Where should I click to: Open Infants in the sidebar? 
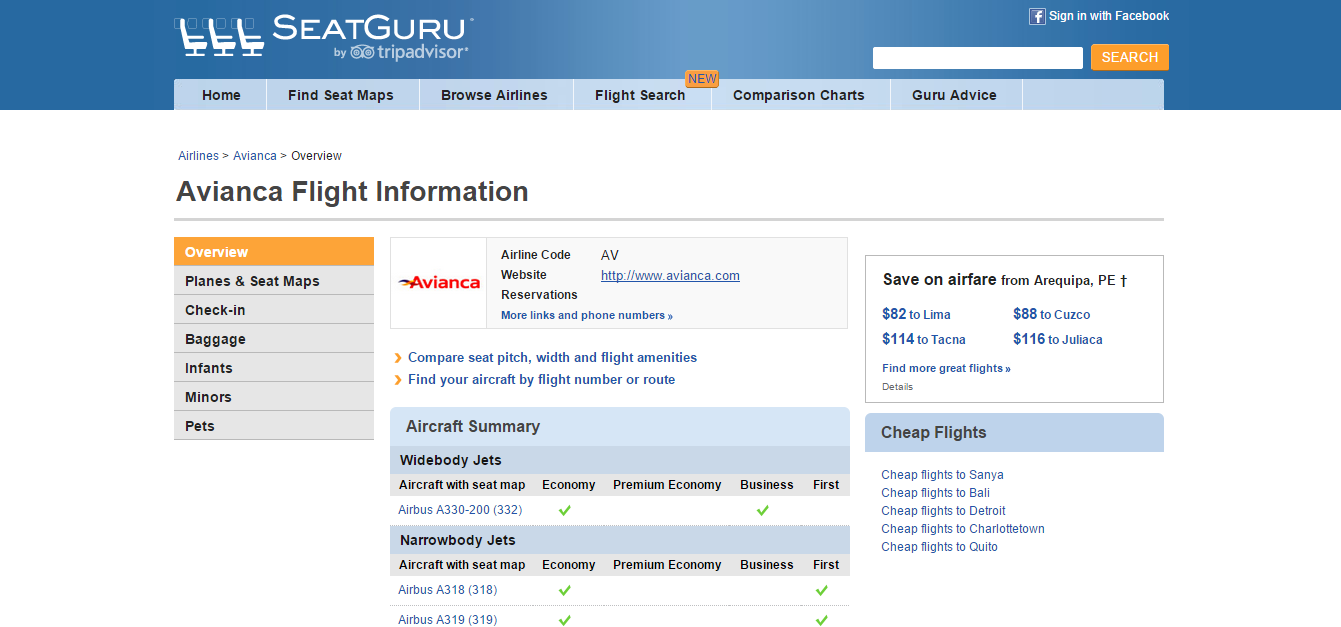274,368
